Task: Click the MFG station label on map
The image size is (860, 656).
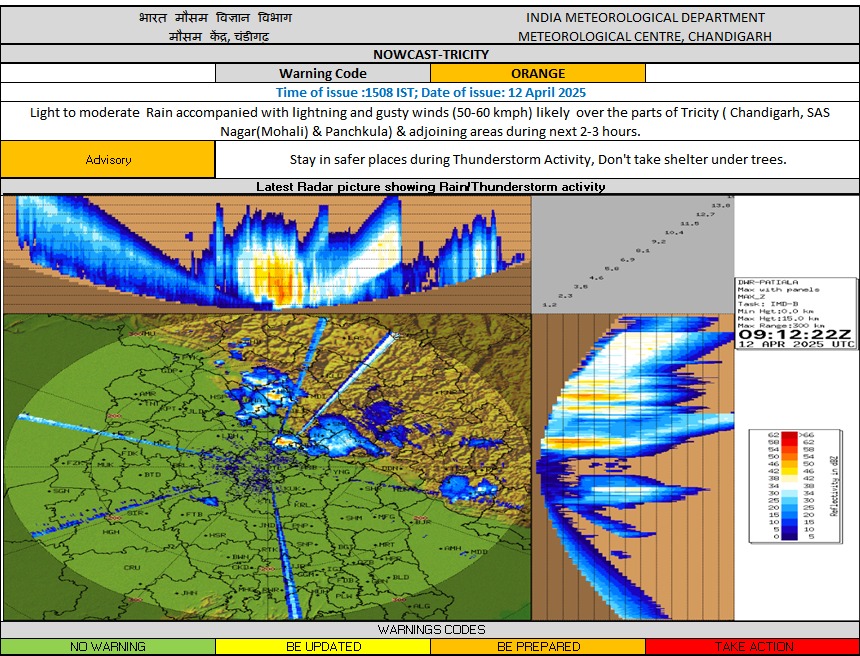Action: coord(387,517)
